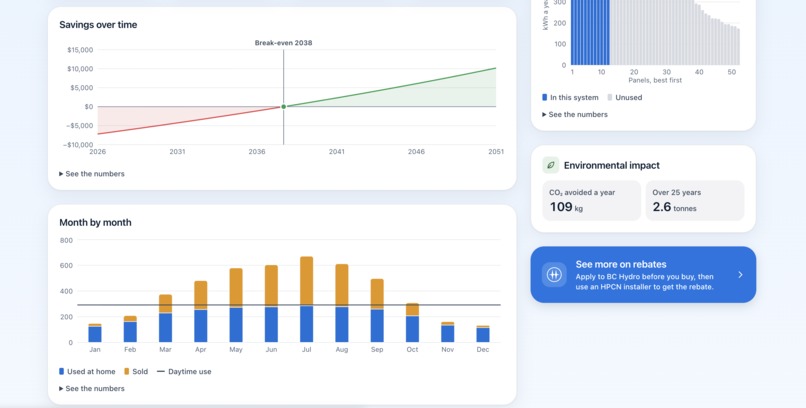The width and height of the screenshot is (806, 408).
Task: Click the green break-even point marker
Action: pyautogui.click(x=283, y=107)
